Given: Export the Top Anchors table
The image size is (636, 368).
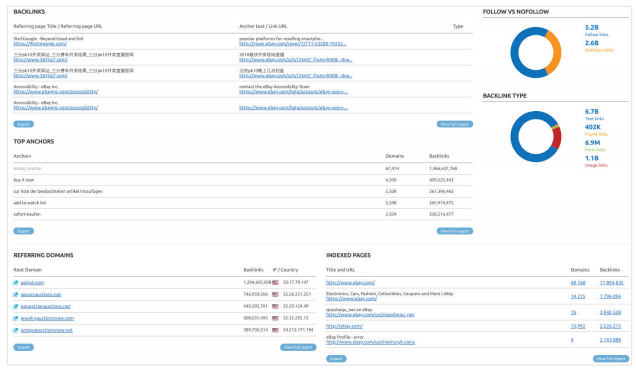Looking at the screenshot, I should click(24, 231).
